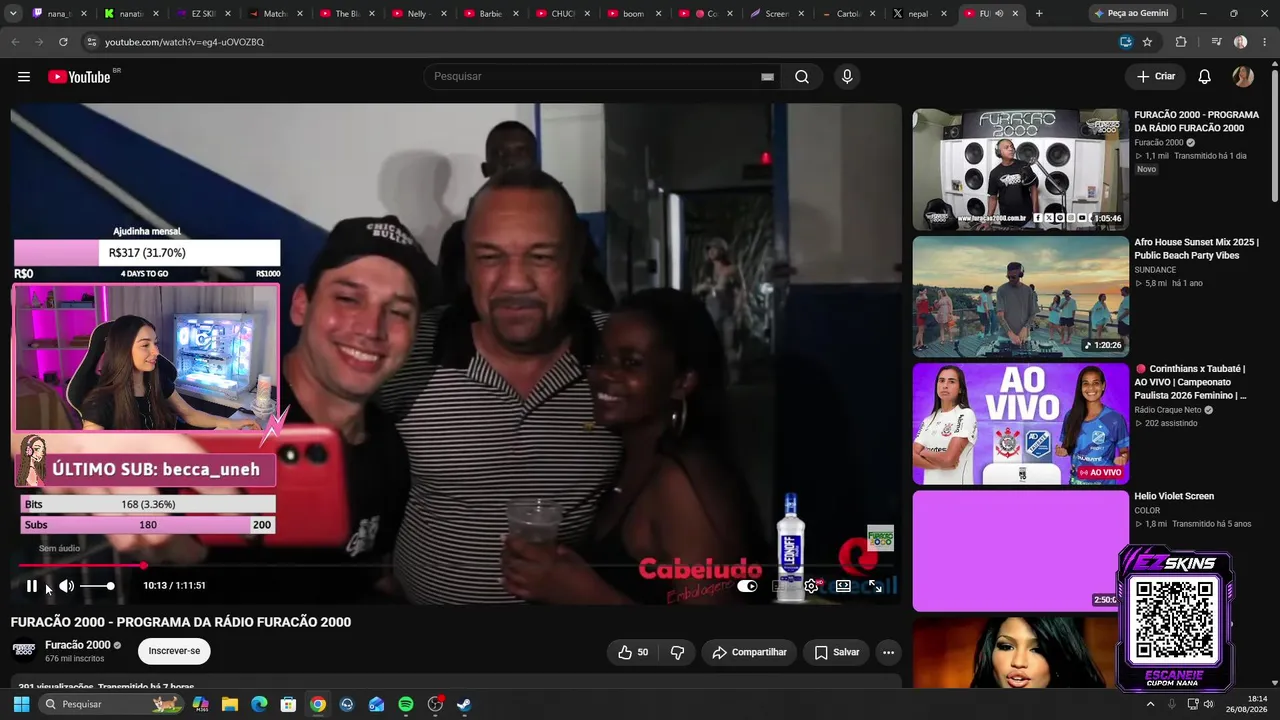Toggle autoplay switch in the player
Viewport: 1280px width, 720px height.
pos(747,586)
